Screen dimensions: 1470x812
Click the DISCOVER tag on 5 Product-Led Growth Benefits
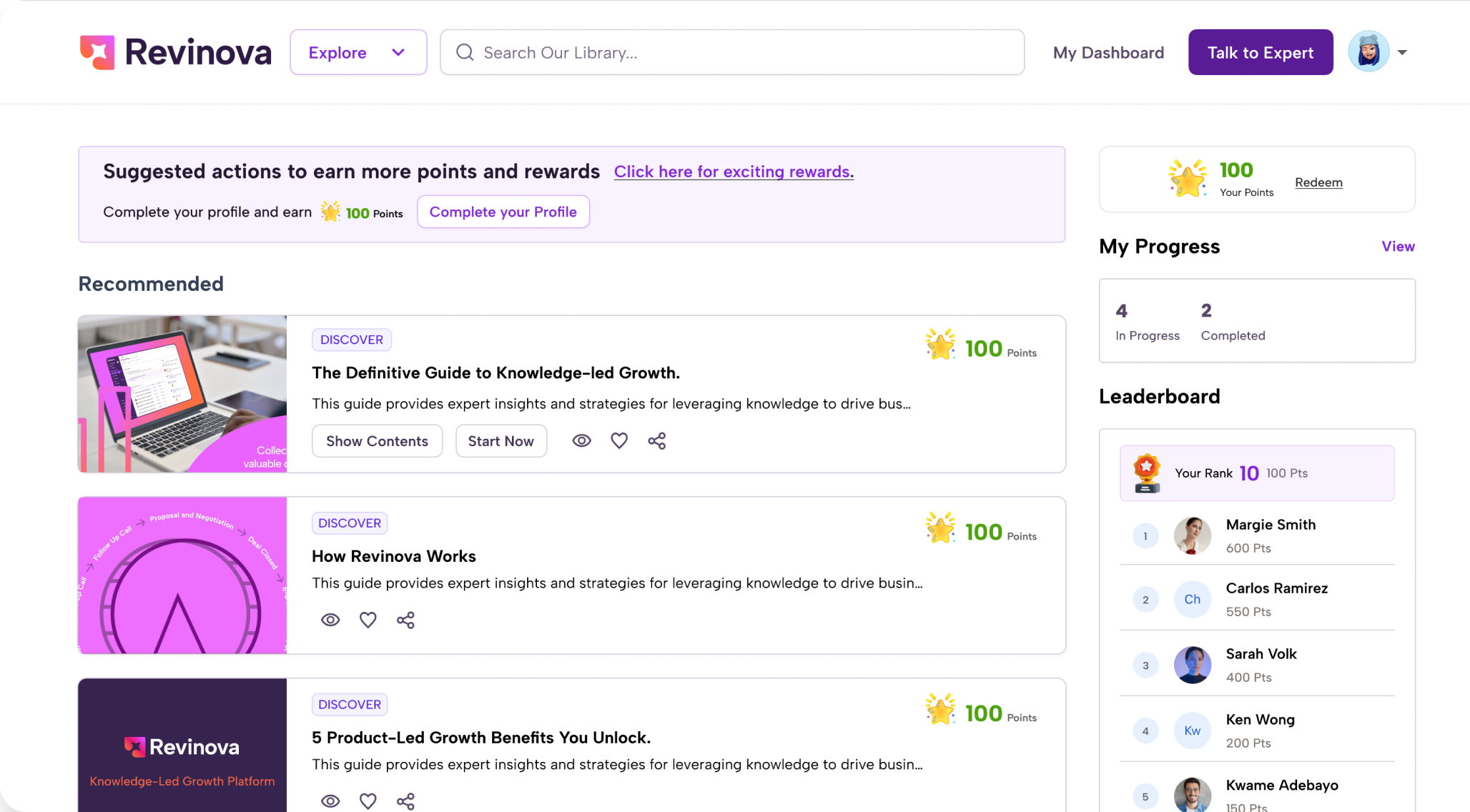(350, 705)
